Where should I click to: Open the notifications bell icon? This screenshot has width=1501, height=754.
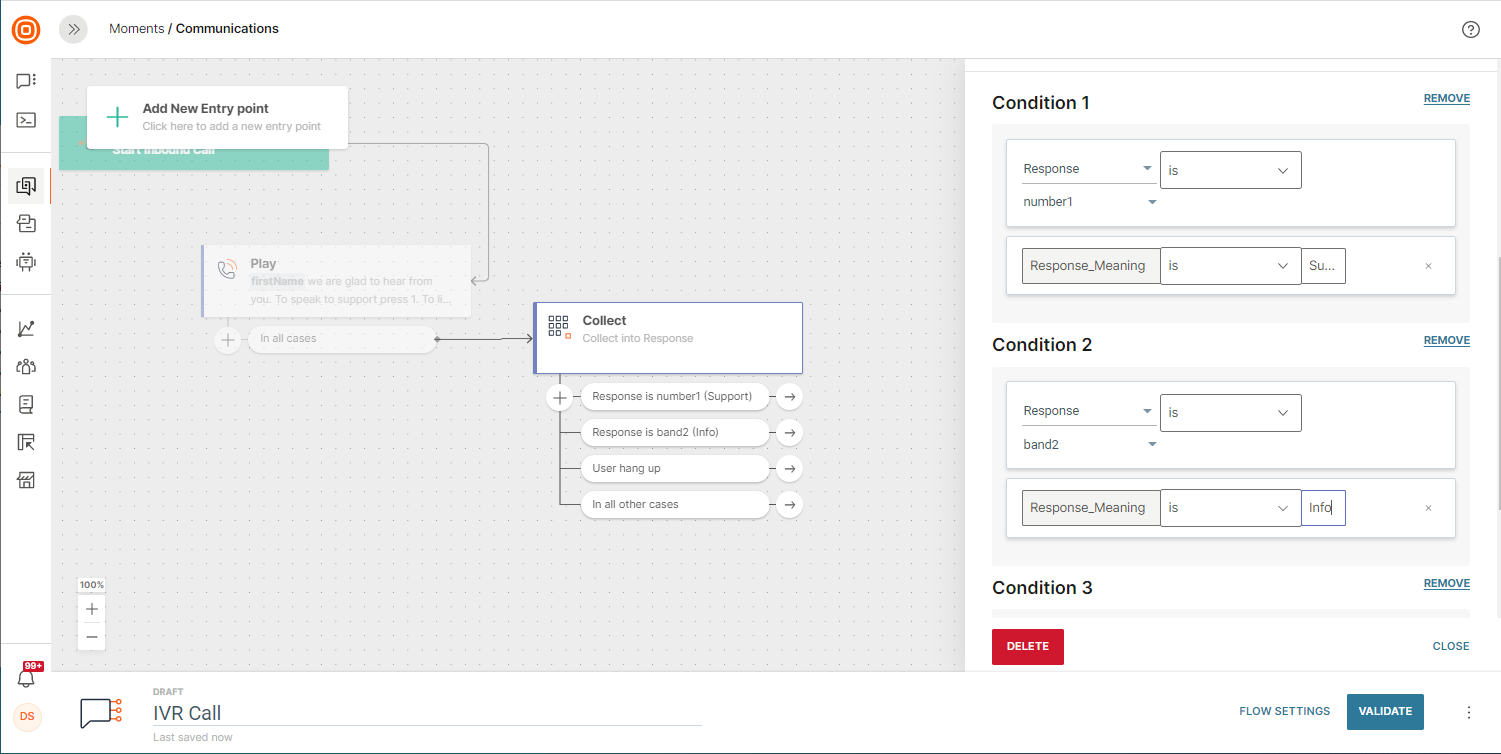click(27, 678)
